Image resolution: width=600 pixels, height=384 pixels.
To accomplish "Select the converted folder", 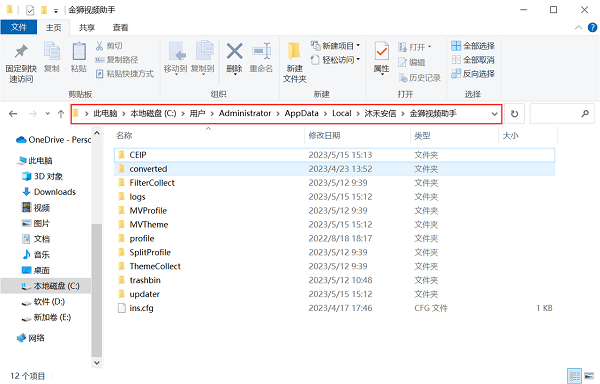I will [334, 169].
